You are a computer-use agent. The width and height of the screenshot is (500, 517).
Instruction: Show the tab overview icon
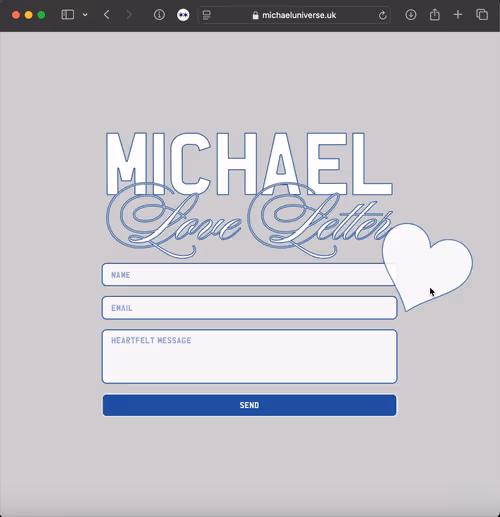pos(482,15)
